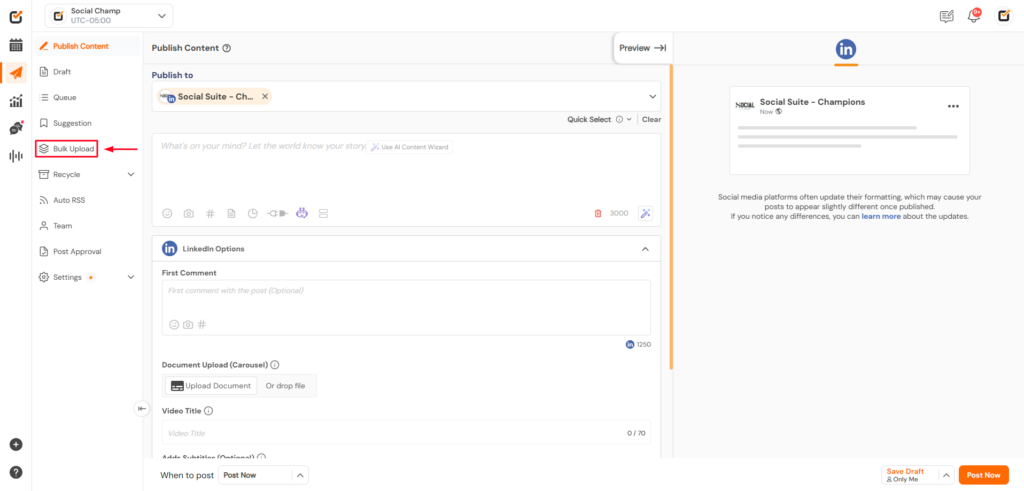Collapse the LinkedIn Options section
This screenshot has width=1024, height=491.
click(645, 249)
